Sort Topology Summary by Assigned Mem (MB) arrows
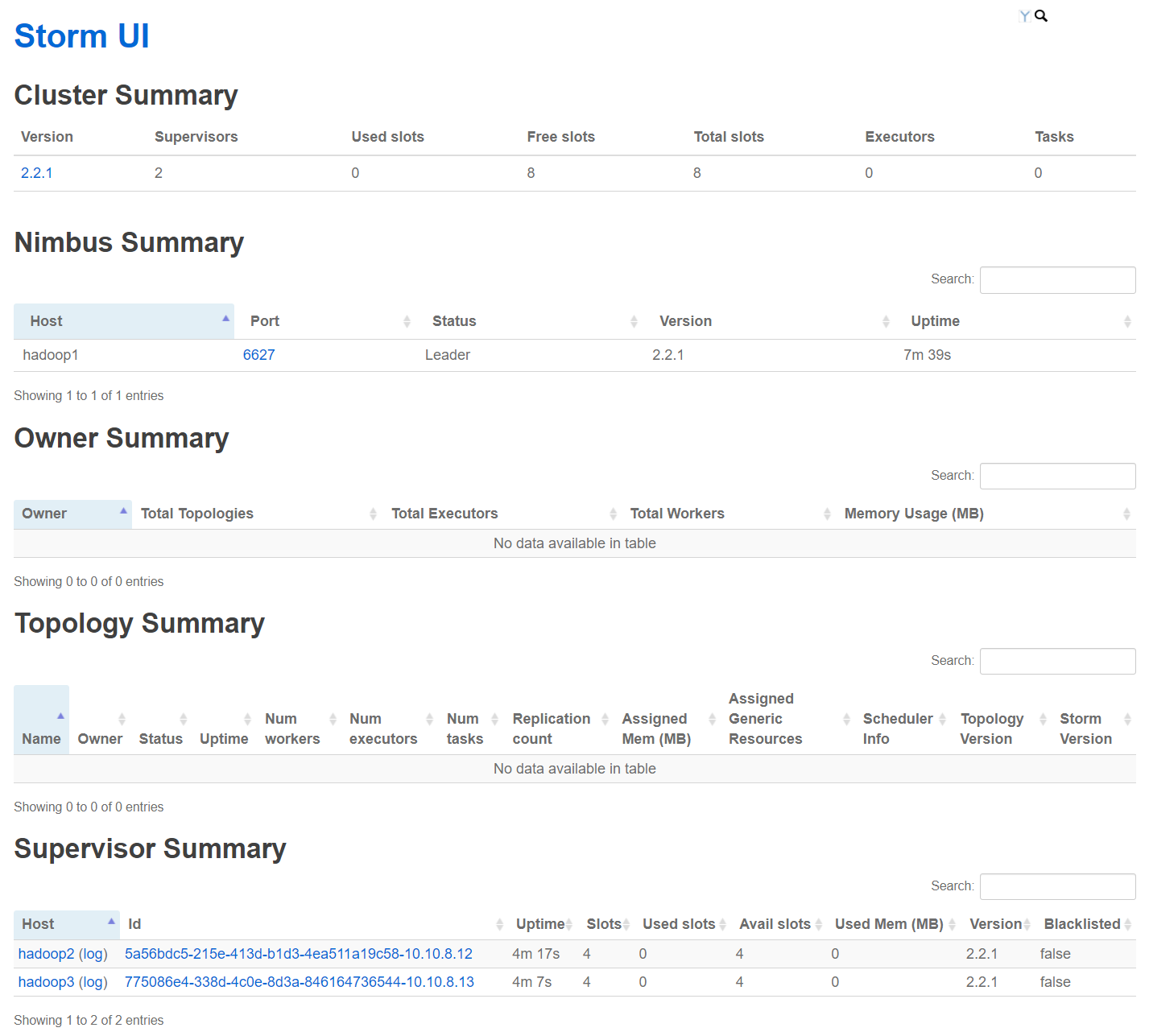The width and height of the screenshot is (1149, 1036). click(712, 719)
